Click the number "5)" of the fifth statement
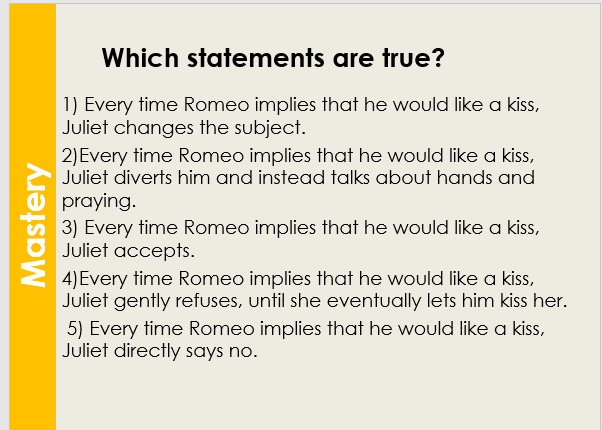Image resolution: width=602 pixels, height=430 pixels. coord(75,329)
